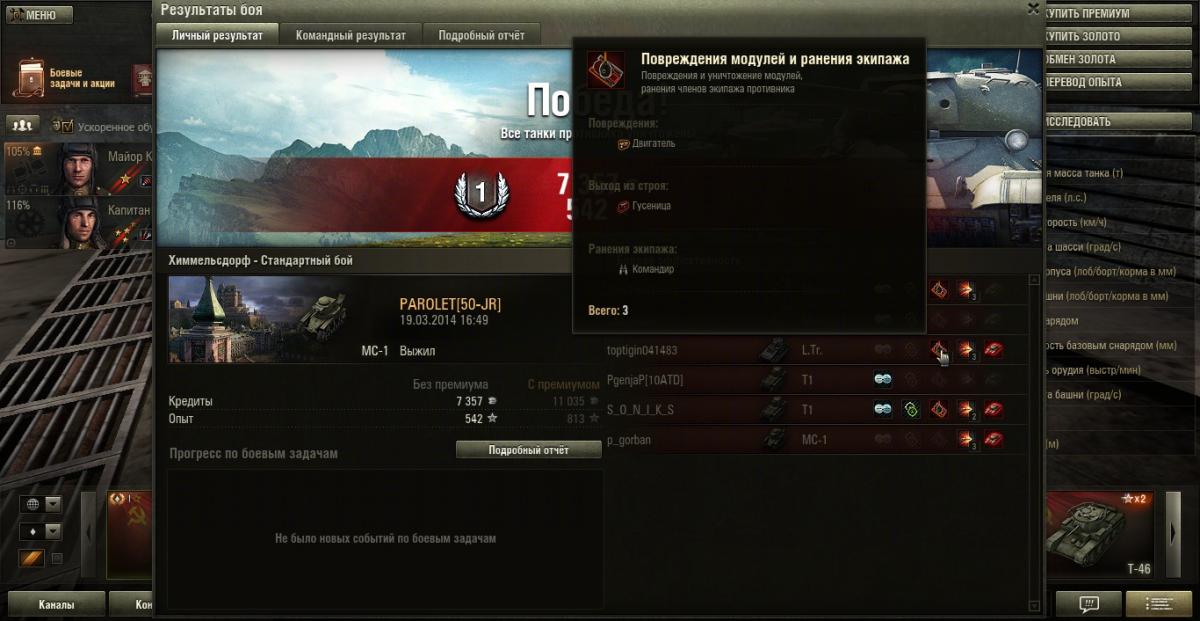The height and width of the screenshot is (621, 1200).
Task: Expand the tank type diamond dropdown
Action: tap(41, 531)
